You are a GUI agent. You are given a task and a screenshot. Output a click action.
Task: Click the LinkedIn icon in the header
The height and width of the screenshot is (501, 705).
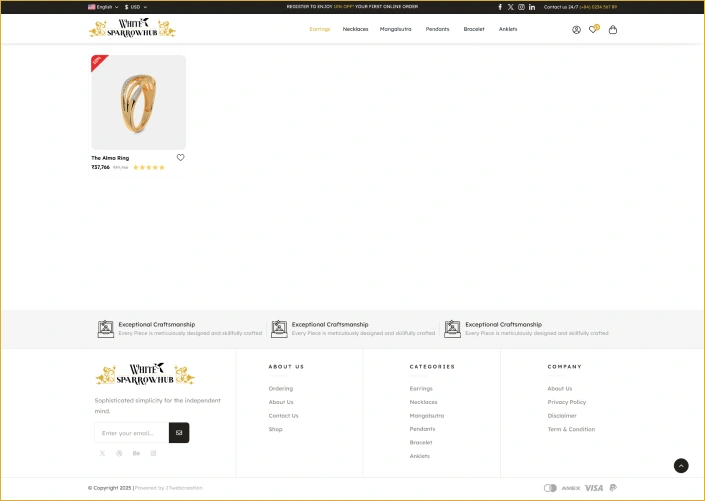(532, 7)
